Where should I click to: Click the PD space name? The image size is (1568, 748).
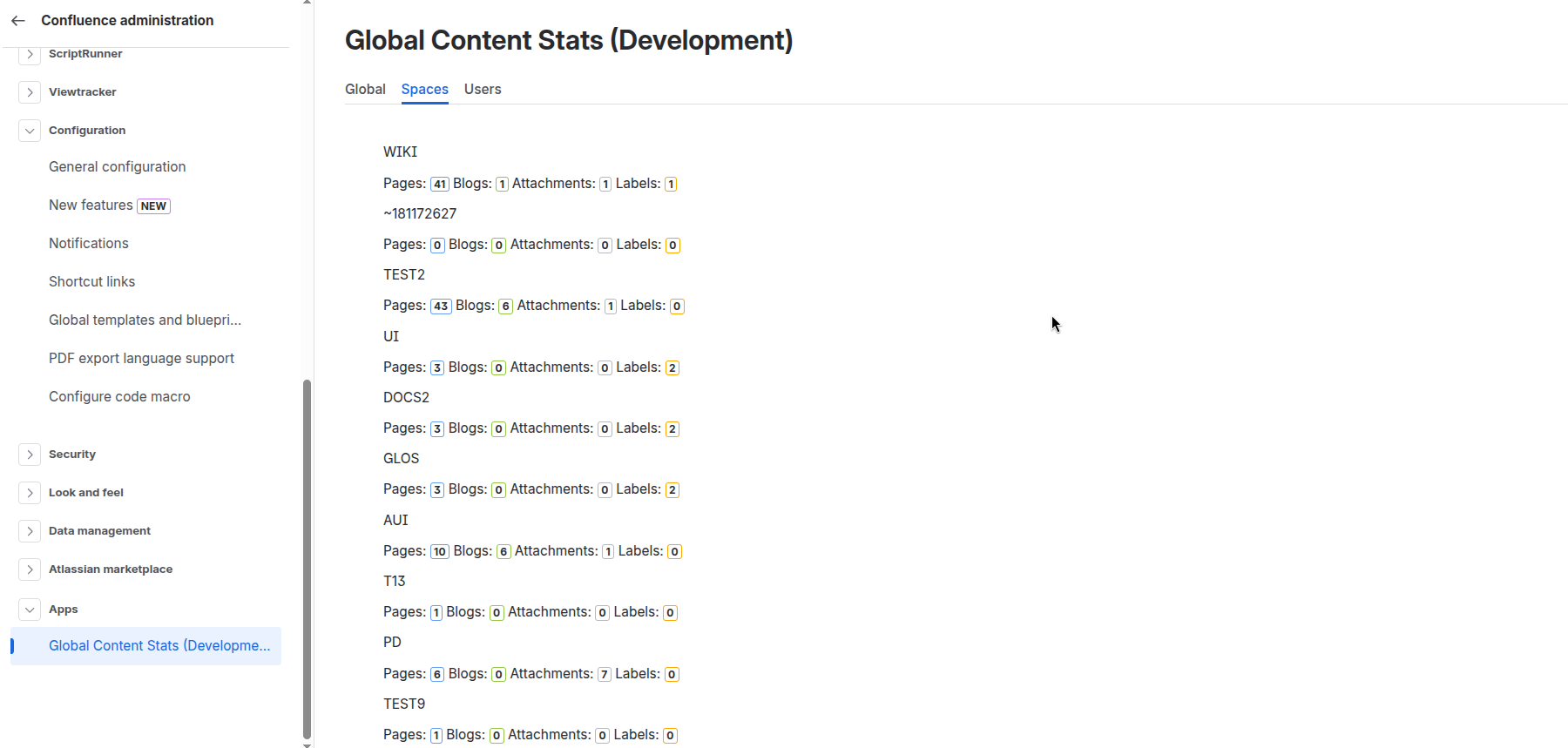coord(393,643)
